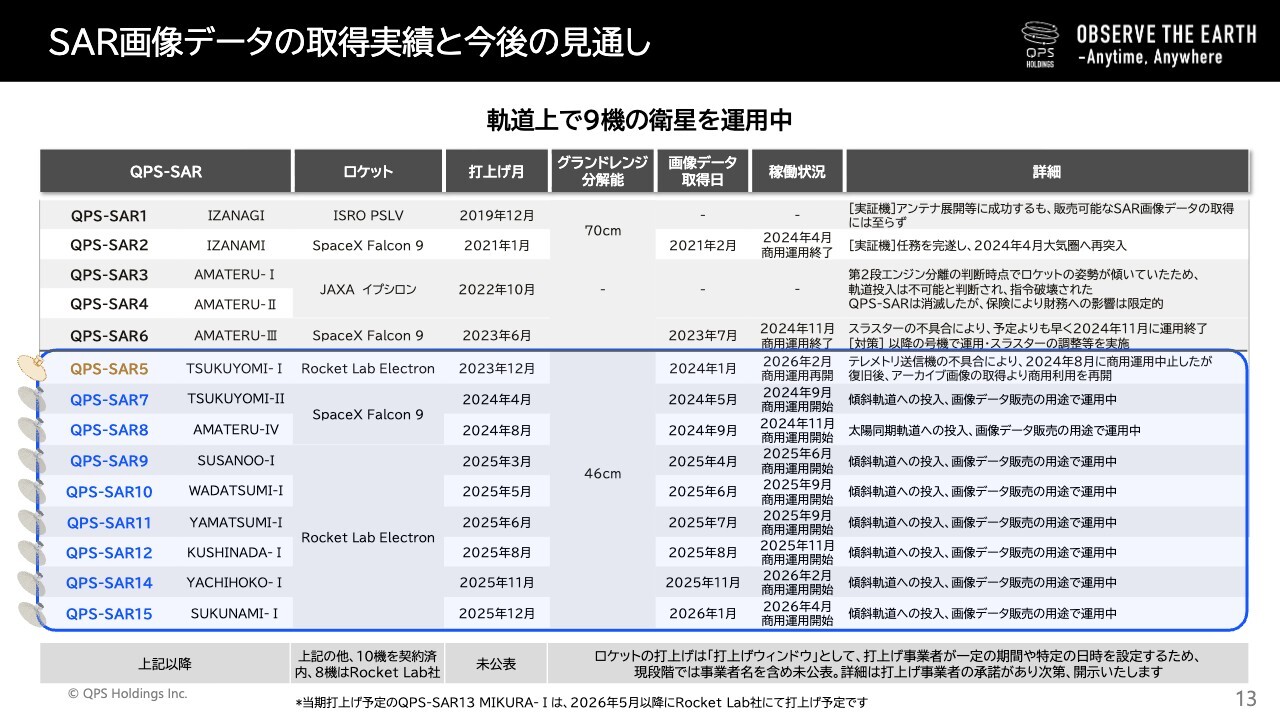Click the 詳細 column header

click(1046, 171)
